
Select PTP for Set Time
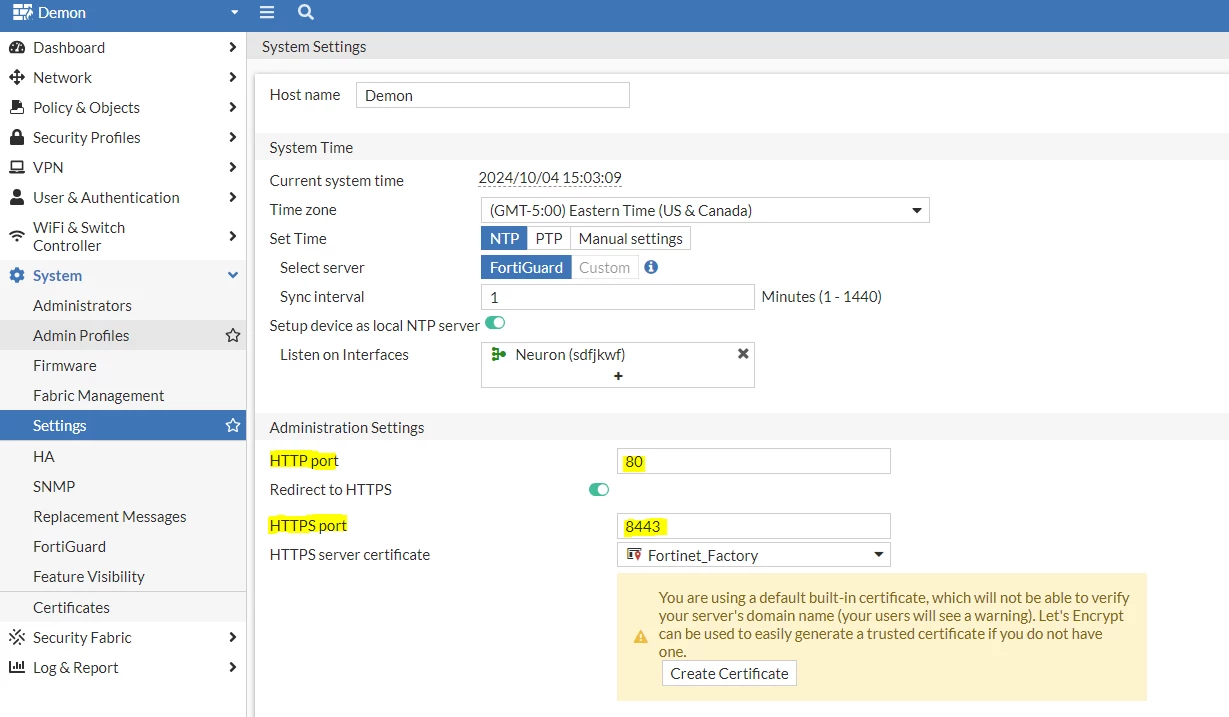click(x=549, y=238)
